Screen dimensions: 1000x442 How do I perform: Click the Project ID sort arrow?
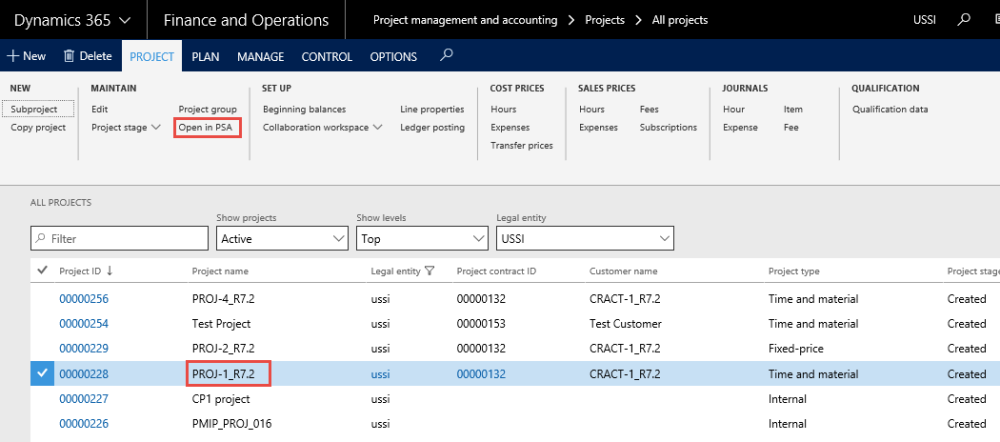pos(109,271)
